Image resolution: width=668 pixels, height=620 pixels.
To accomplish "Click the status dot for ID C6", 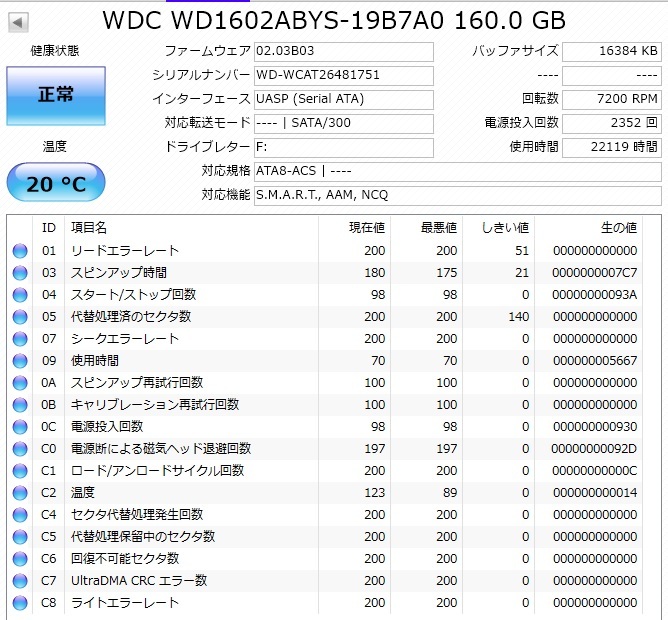I will coord(20,559).
